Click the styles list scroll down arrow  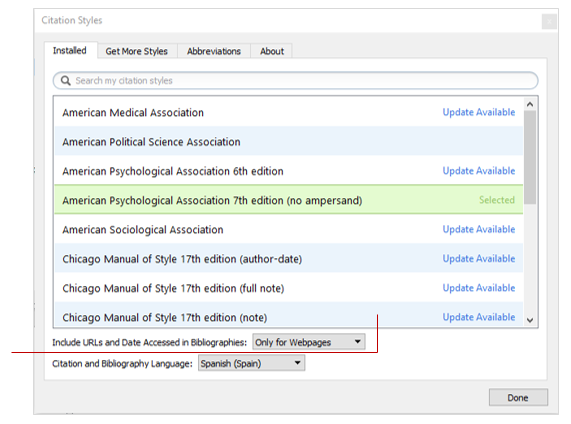pos(530,320)
